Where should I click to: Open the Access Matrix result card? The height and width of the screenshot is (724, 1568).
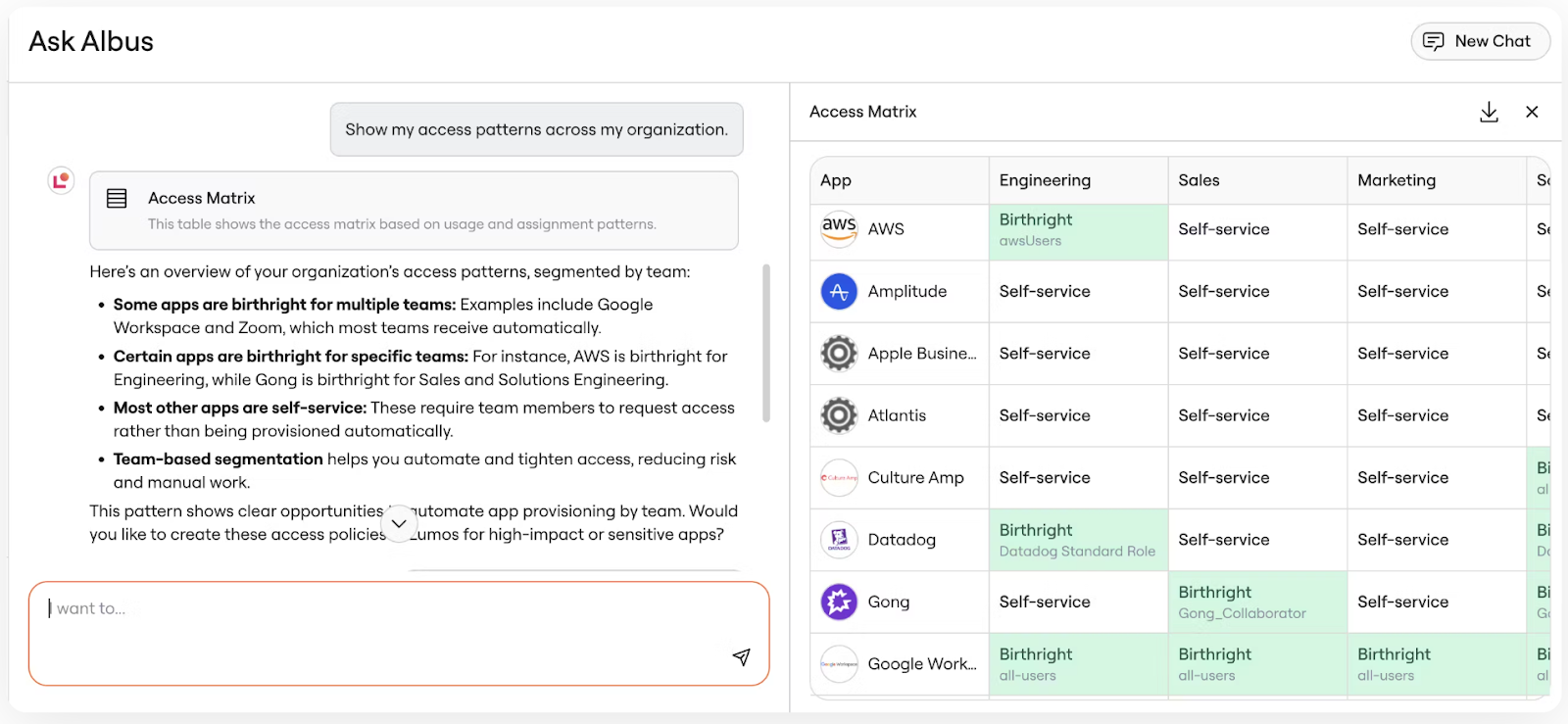point(414,211)
